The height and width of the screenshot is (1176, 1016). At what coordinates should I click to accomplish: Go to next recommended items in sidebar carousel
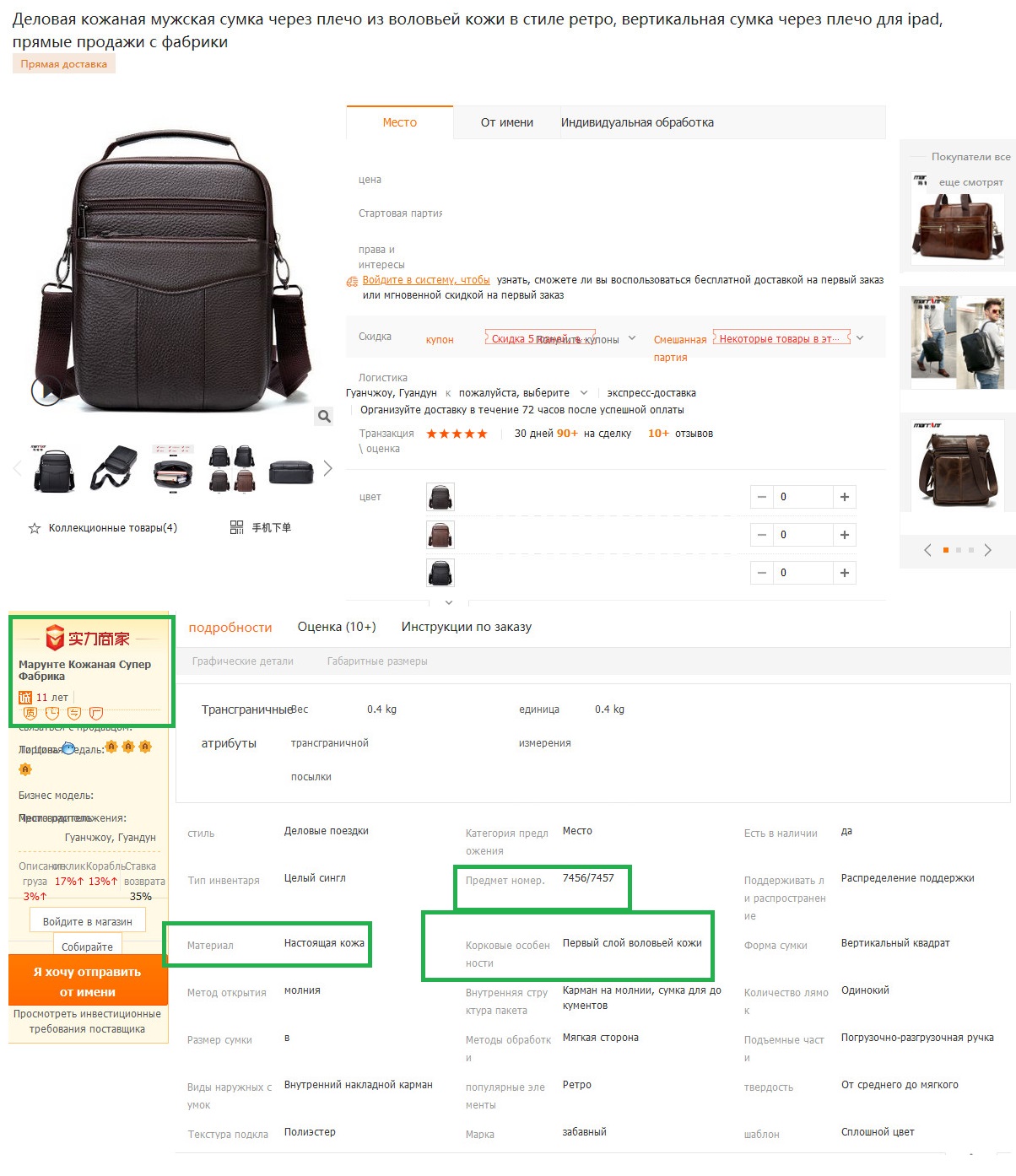tap(987, 550)
